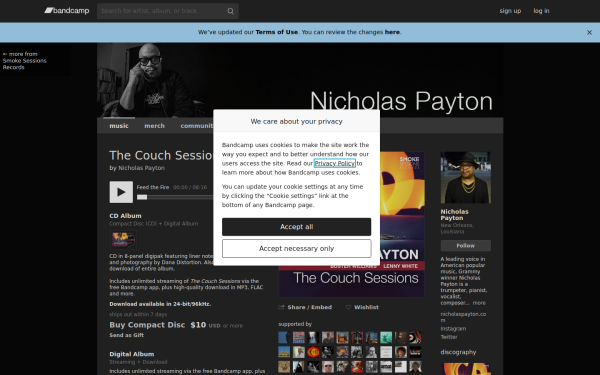Play the track Feed the Fire
This screenshot has width=600, height=375.
pyautogui.click(x=121, y=192)
